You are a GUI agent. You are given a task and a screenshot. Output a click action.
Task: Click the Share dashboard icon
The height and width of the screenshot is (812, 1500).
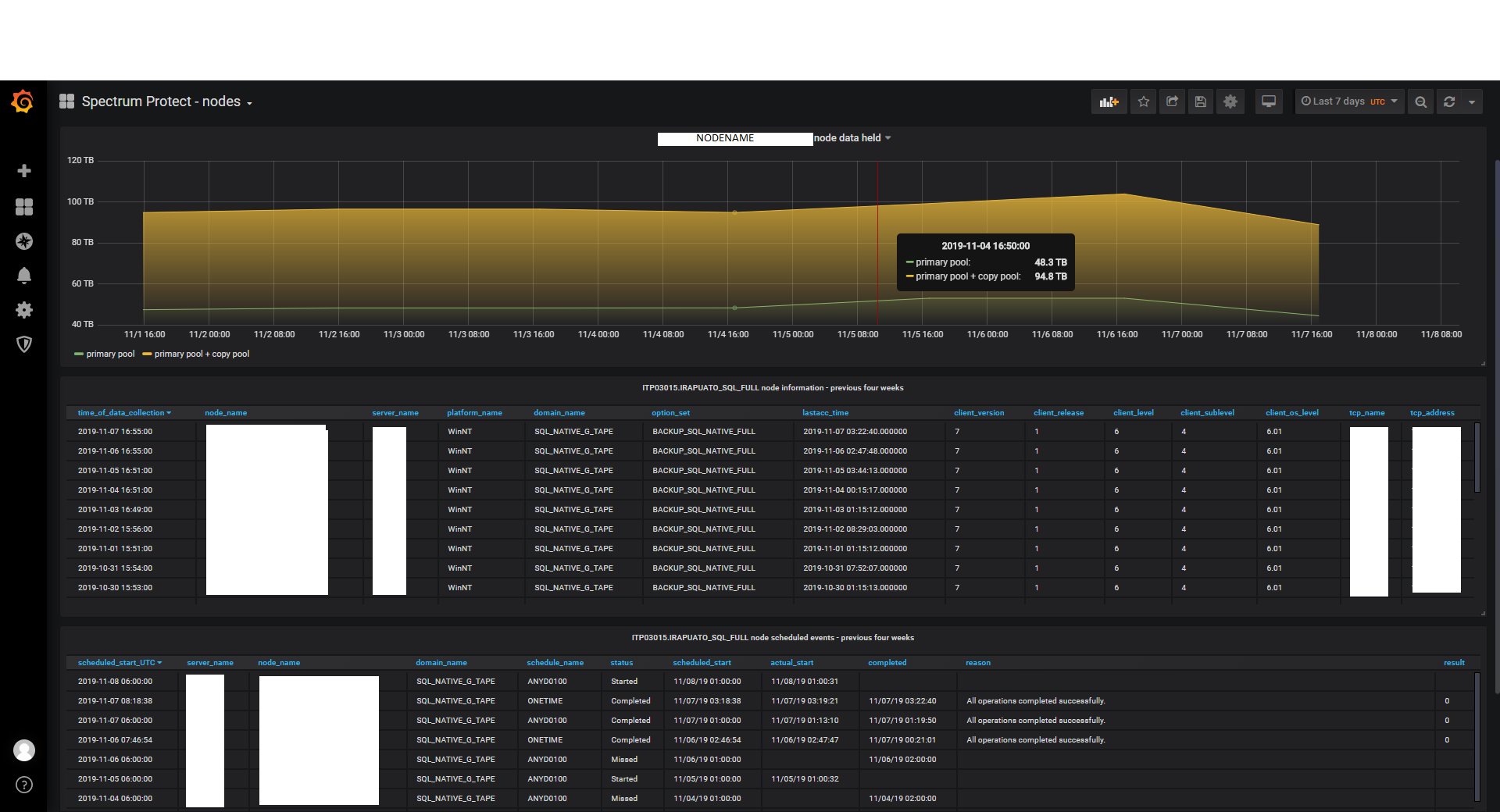pos(1172,101)
